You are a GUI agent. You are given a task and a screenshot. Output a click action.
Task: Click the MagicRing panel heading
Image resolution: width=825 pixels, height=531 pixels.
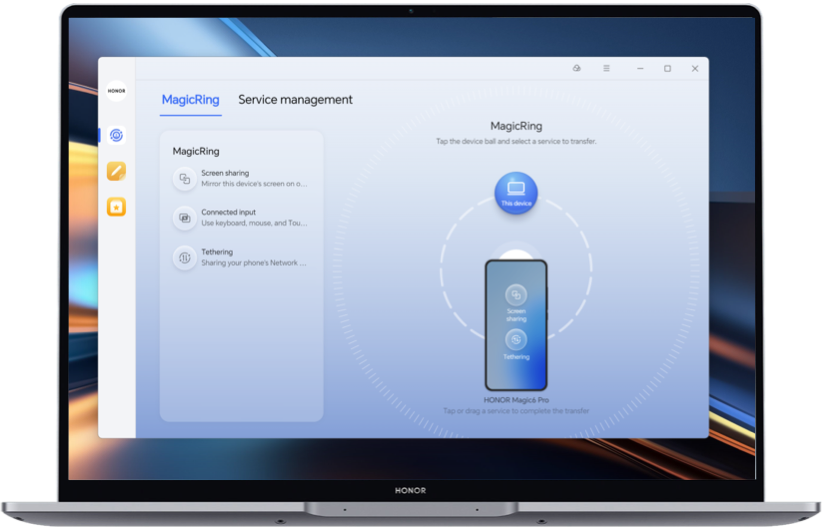tap(196, 152)
